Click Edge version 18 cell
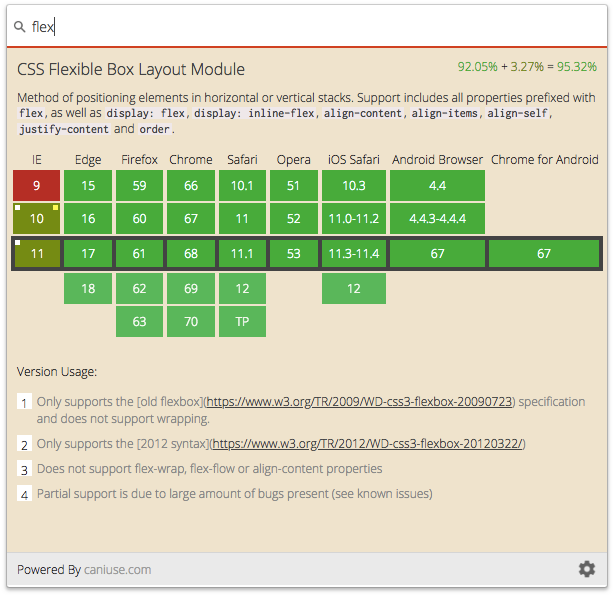The height and width of the screenshot is (596, 614). coord(88,289)
